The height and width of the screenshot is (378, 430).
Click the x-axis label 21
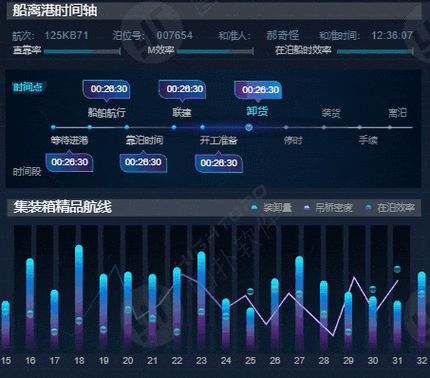coord(152,361)
